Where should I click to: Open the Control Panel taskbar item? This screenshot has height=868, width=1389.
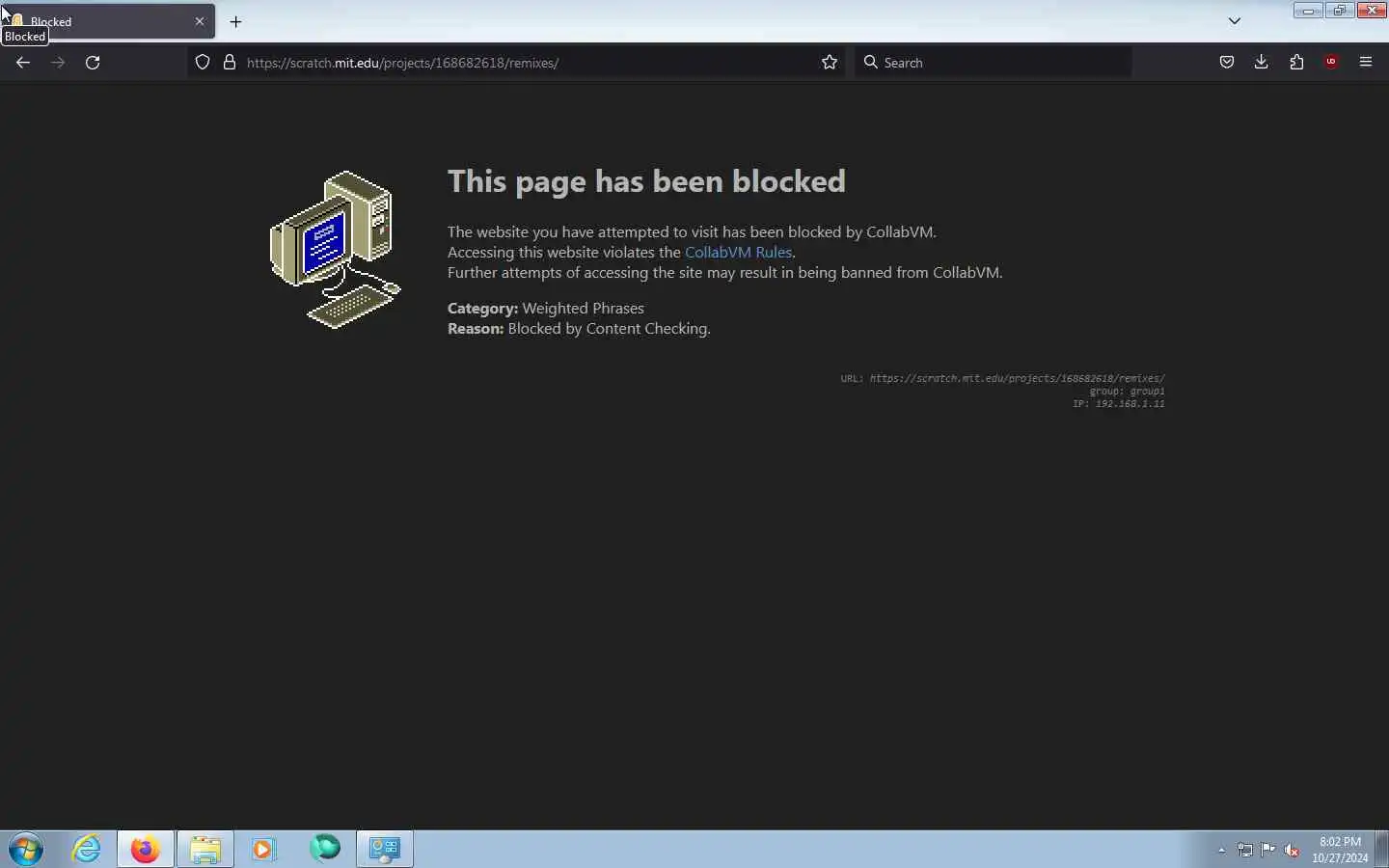385,849
